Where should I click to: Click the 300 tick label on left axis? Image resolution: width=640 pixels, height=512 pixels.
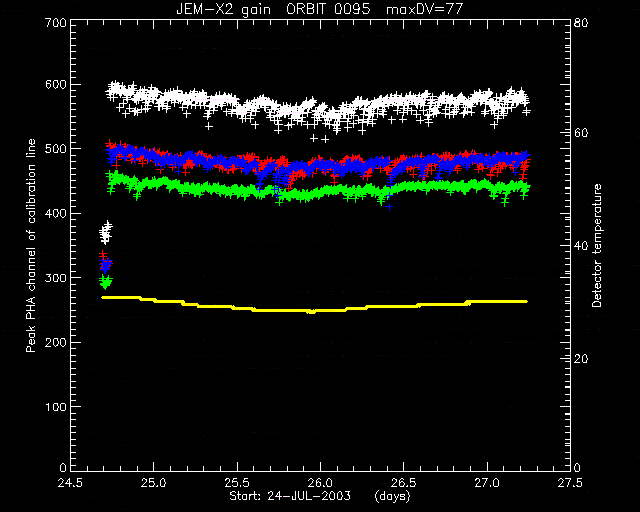click(x=56, y=278)
